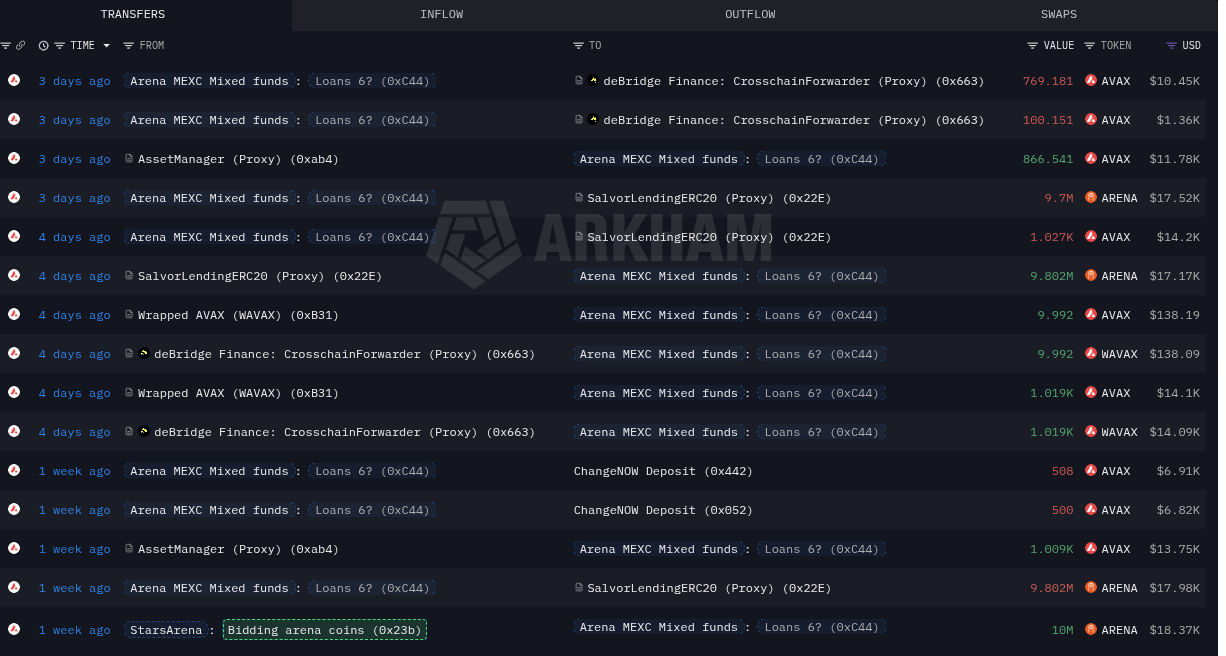Click Avalanche chain icon on $6.91K row

(14, 470)
